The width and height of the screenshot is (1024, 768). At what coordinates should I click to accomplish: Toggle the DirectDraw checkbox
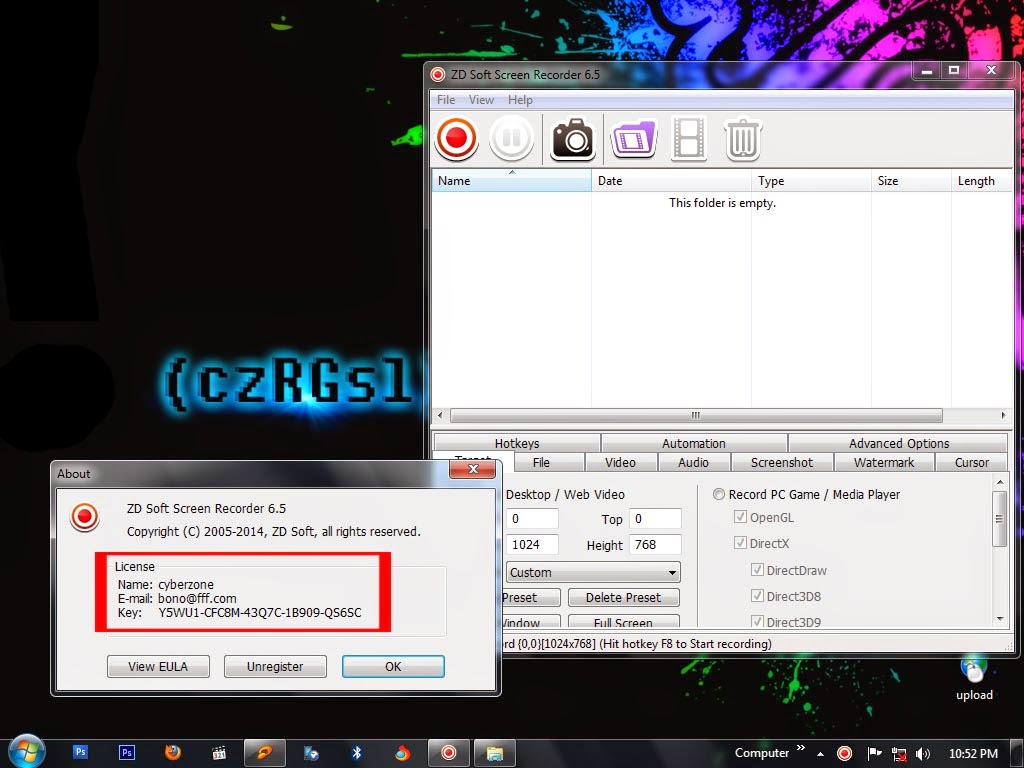click(757, 569)
